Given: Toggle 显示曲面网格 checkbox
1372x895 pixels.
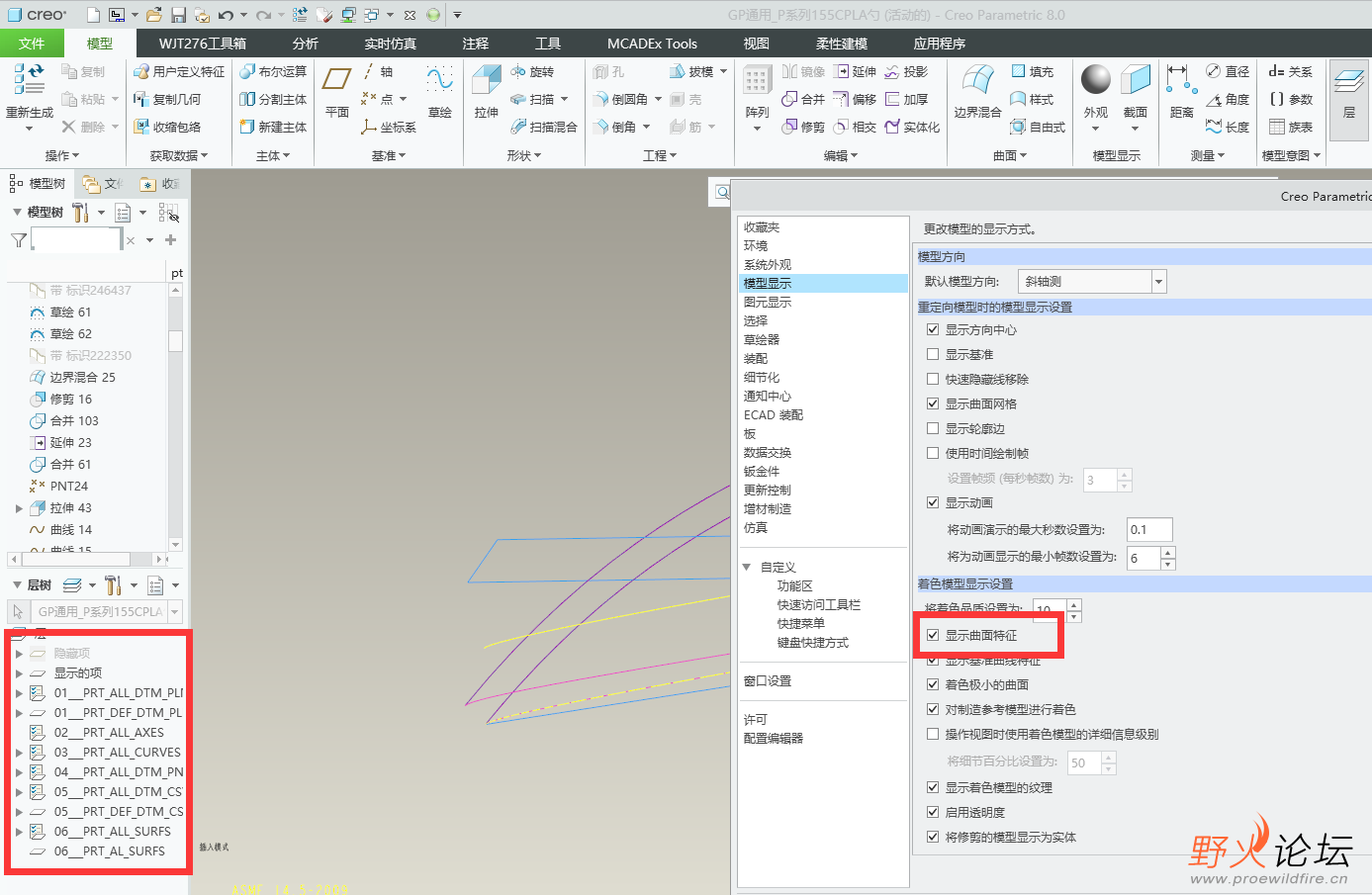Looking at the screenshot, I should [933, 403].
